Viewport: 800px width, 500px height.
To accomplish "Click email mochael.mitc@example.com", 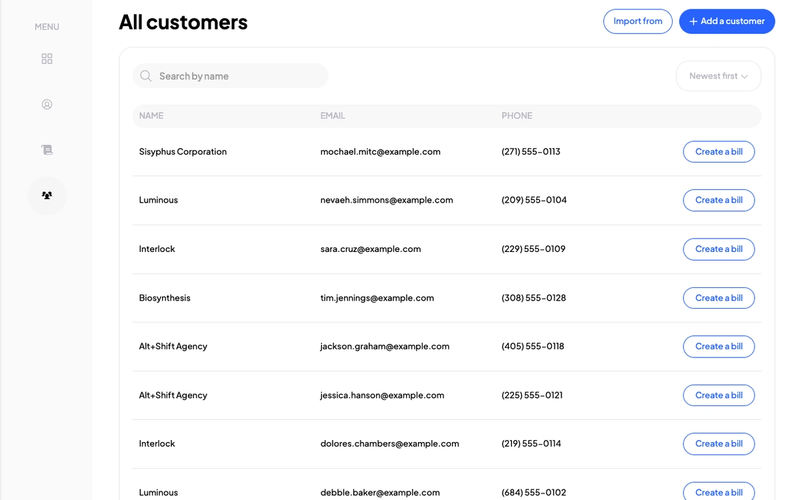I will [380, 152].
